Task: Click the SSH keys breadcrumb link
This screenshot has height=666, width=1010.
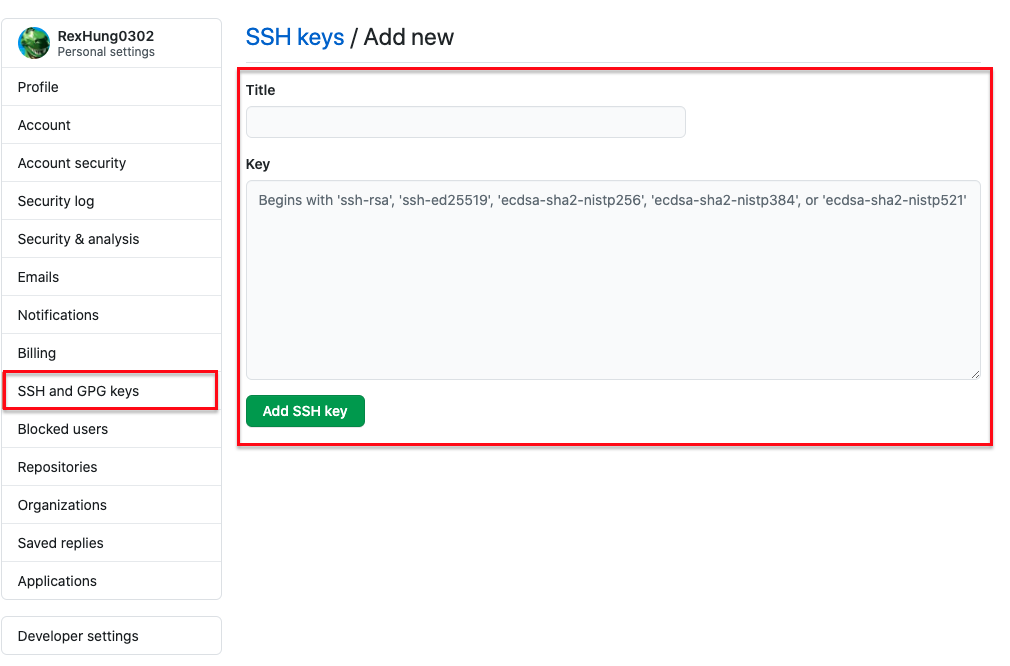Action: tap(294, 38)
